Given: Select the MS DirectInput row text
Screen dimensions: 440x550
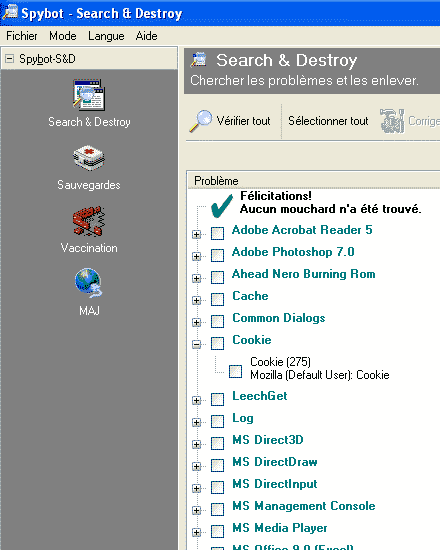Looking at the screenshot, I should point(275,484).
